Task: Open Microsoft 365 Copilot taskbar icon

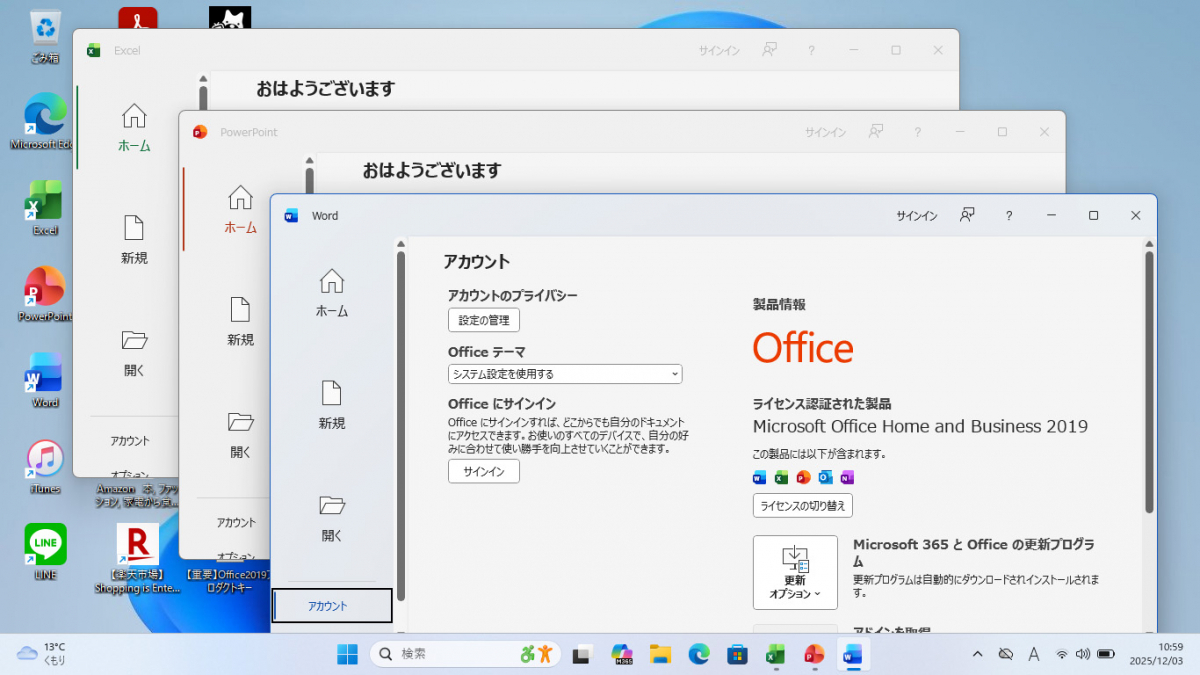Action: pos(621,654)
